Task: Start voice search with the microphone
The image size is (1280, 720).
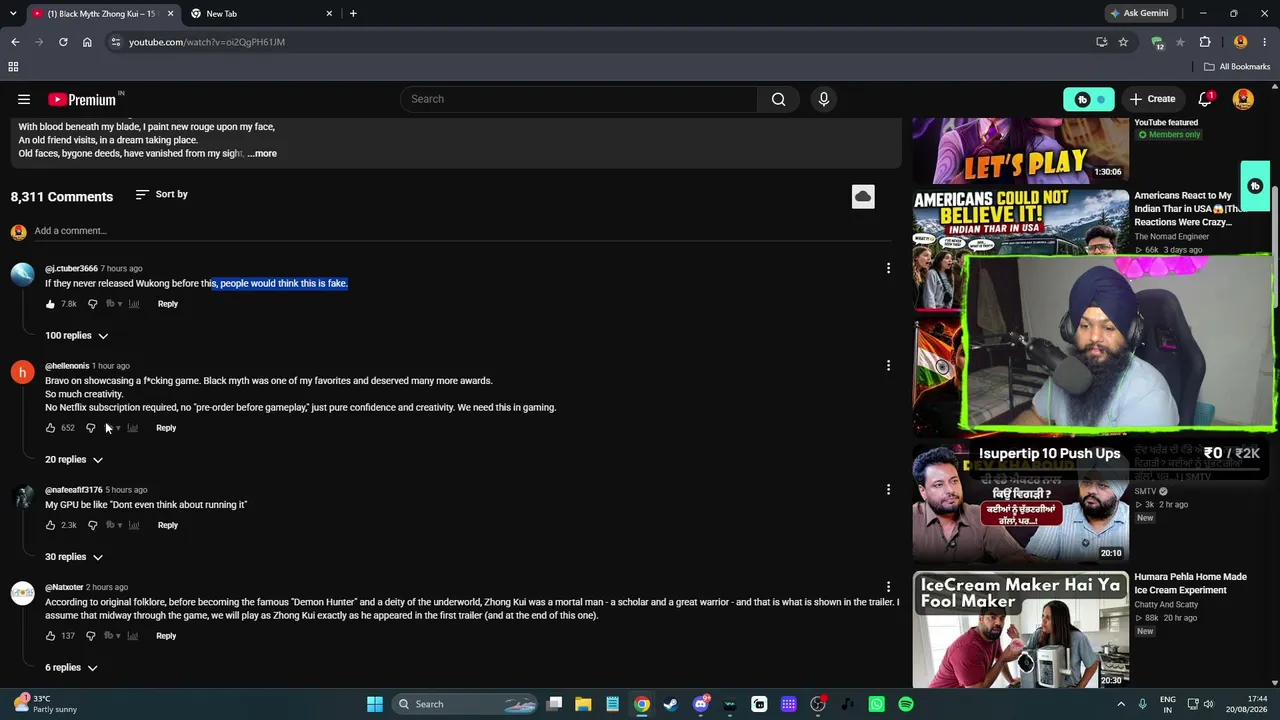Action: (x=824, y=99)
